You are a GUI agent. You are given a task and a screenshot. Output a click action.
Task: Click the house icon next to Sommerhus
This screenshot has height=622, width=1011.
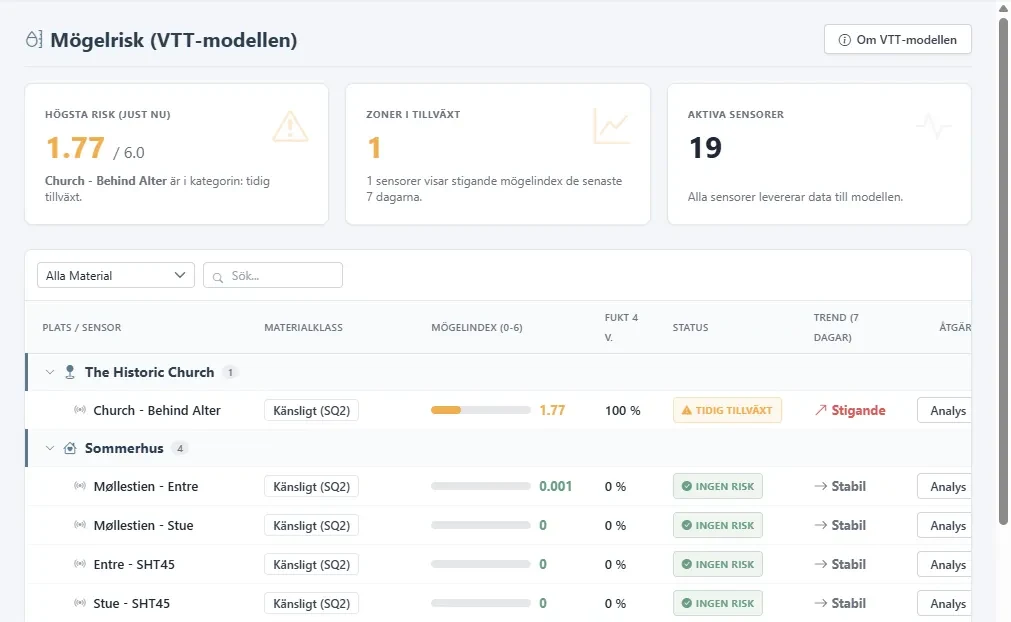click(70, 448)
